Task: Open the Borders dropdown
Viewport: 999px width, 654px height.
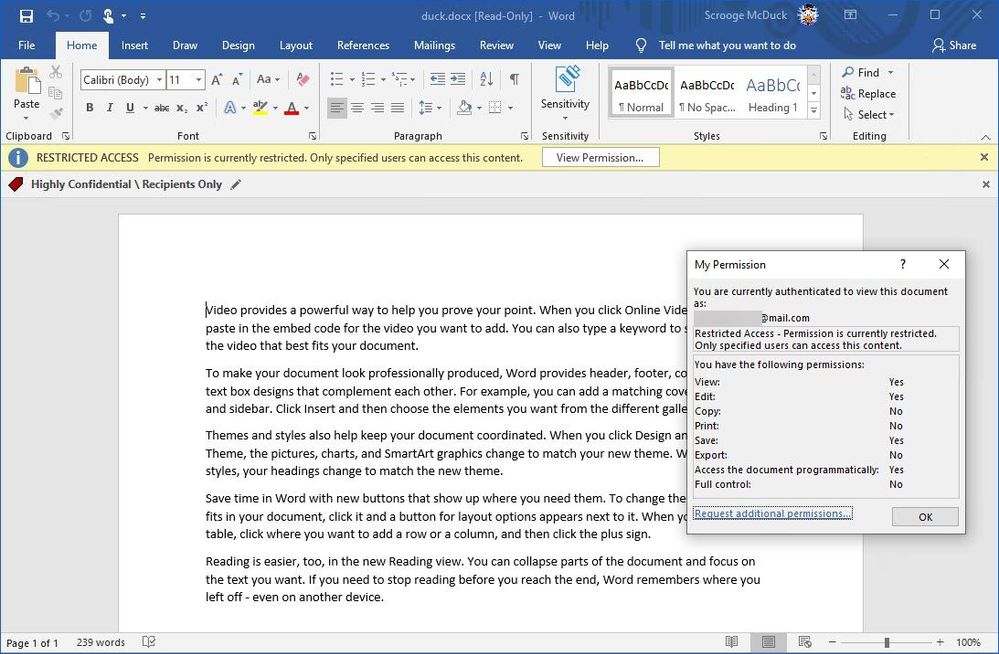Action: click(510, 108)
